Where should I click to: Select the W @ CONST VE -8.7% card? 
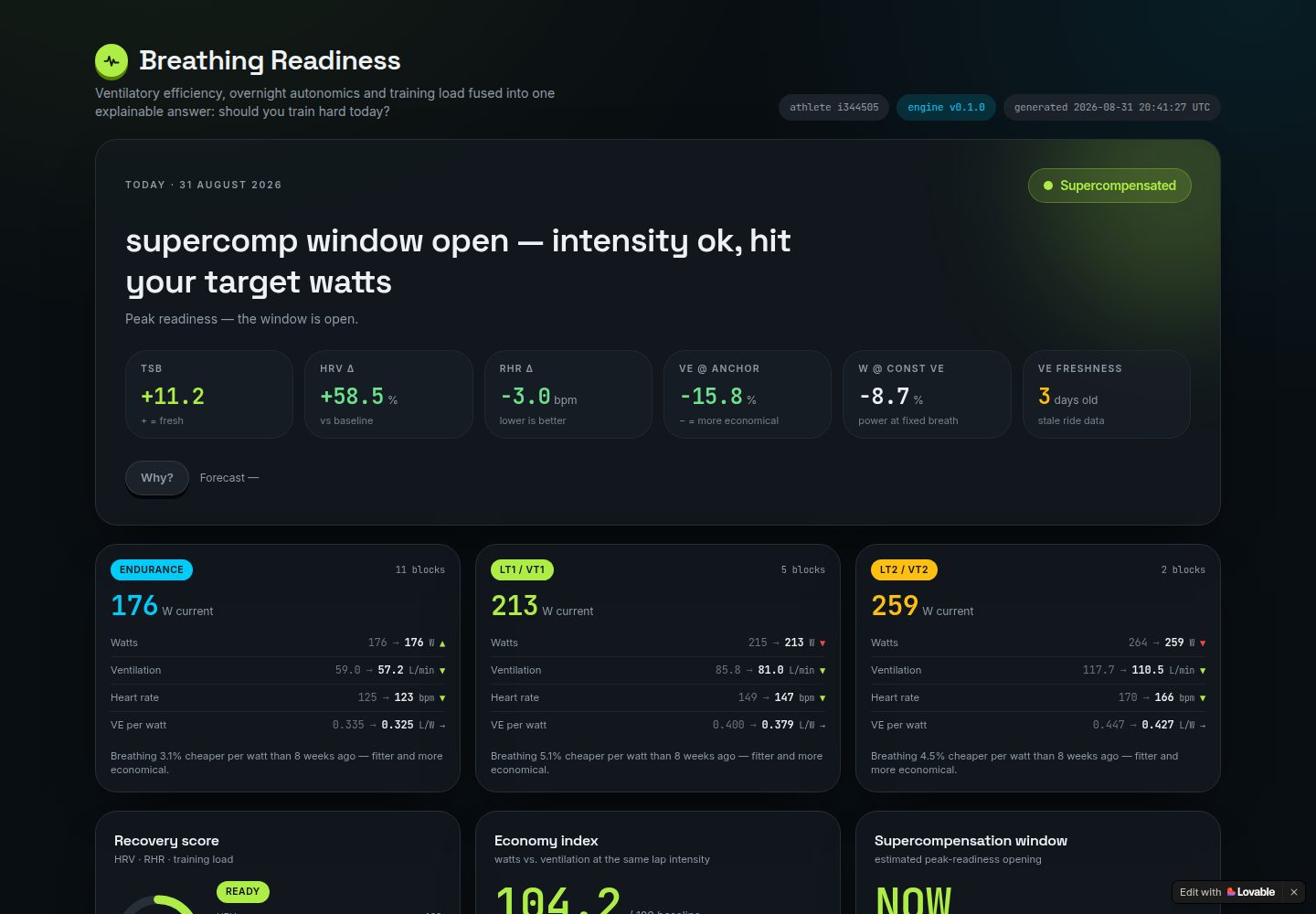point(927,395)
